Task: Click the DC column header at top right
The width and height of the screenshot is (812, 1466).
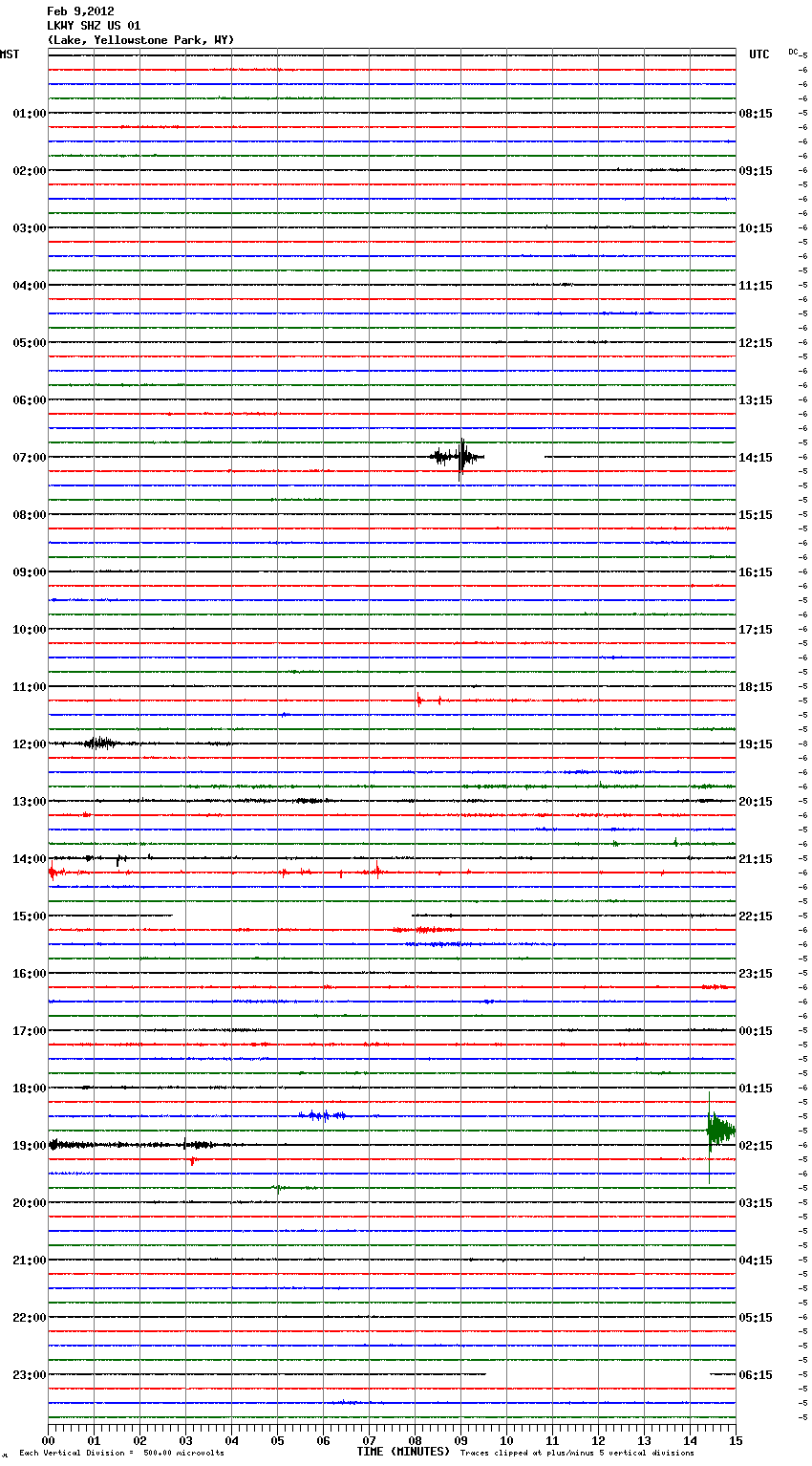Action: 793,52
